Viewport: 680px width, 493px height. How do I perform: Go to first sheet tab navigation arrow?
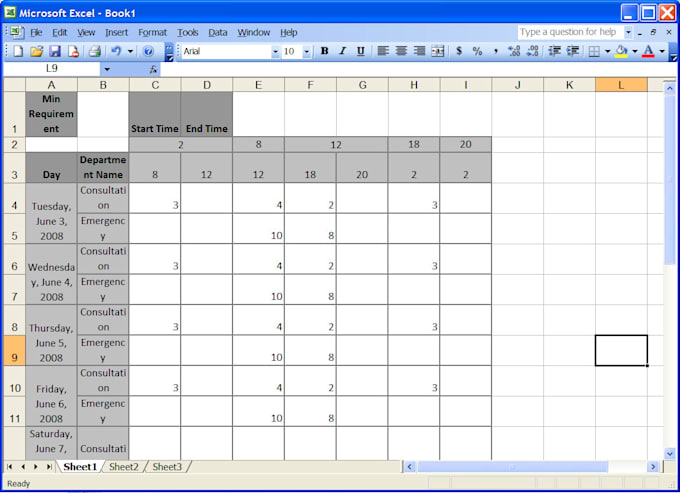(10, 467)
